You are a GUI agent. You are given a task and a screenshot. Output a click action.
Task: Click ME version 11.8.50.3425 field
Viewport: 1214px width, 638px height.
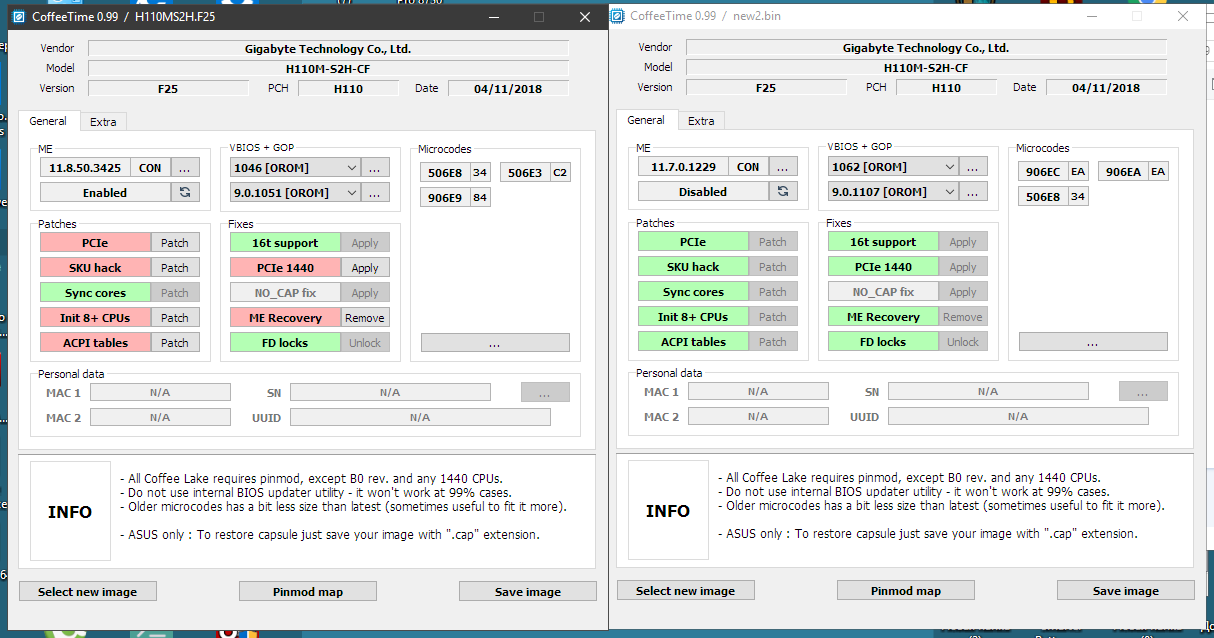tap(85, 167)
